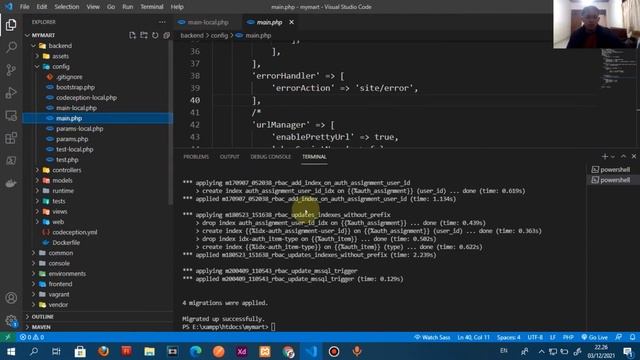Add a new terminal with plus icon
The image size is (640, 360).
604,156
